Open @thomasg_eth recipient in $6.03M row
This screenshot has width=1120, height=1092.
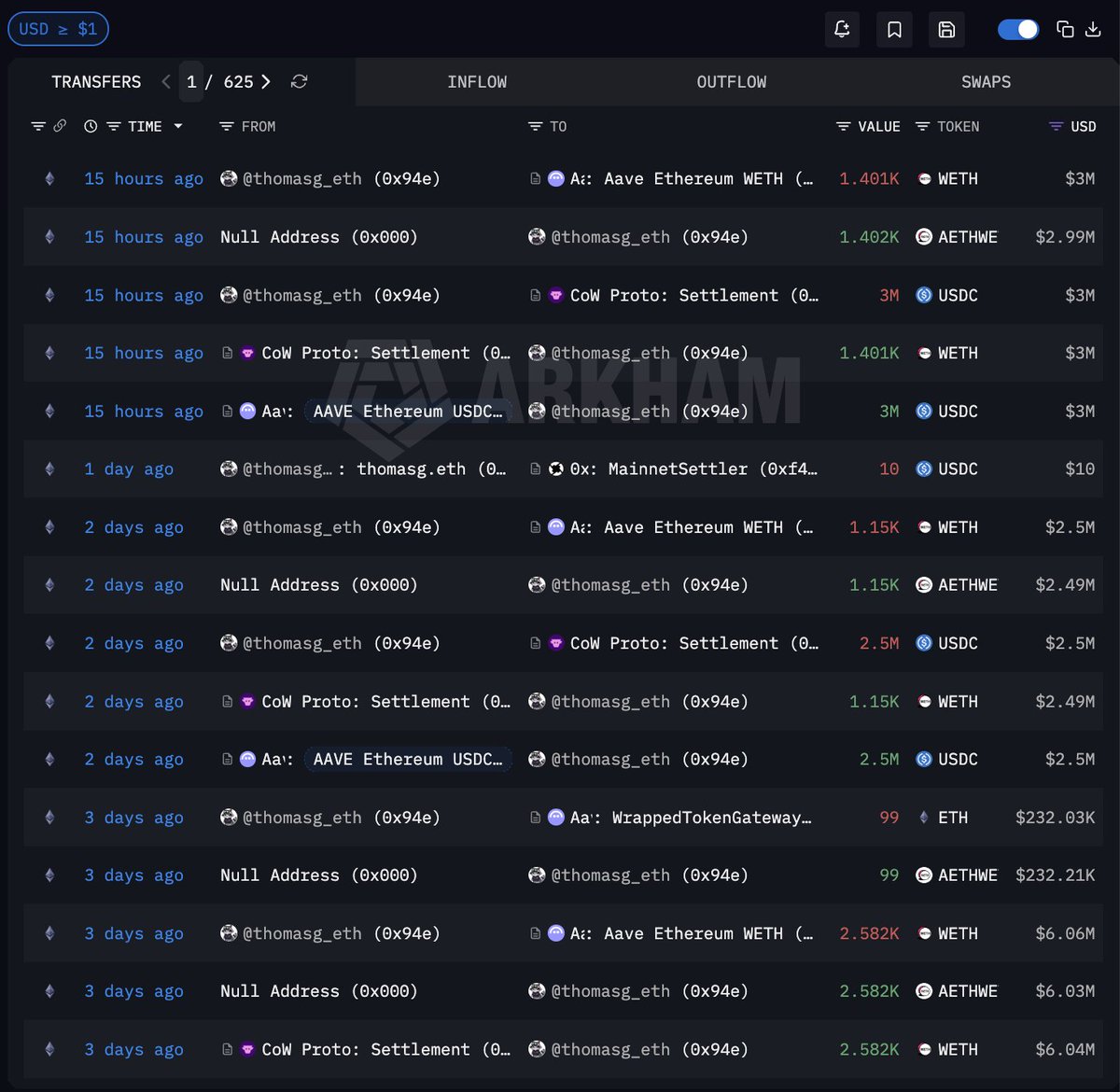(x=638, y=991)
